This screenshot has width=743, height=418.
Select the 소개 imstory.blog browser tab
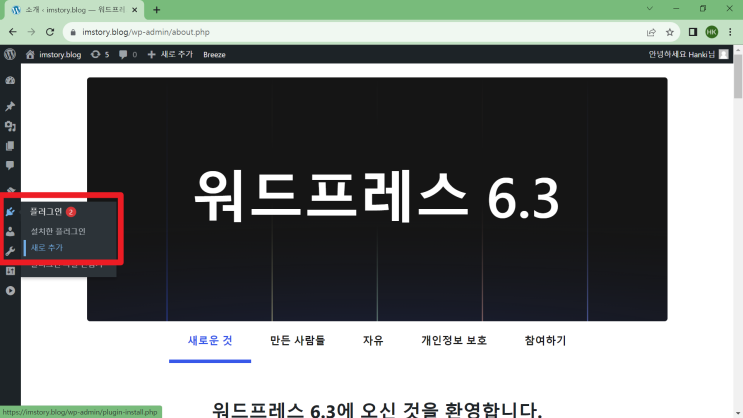coord(74,9)
